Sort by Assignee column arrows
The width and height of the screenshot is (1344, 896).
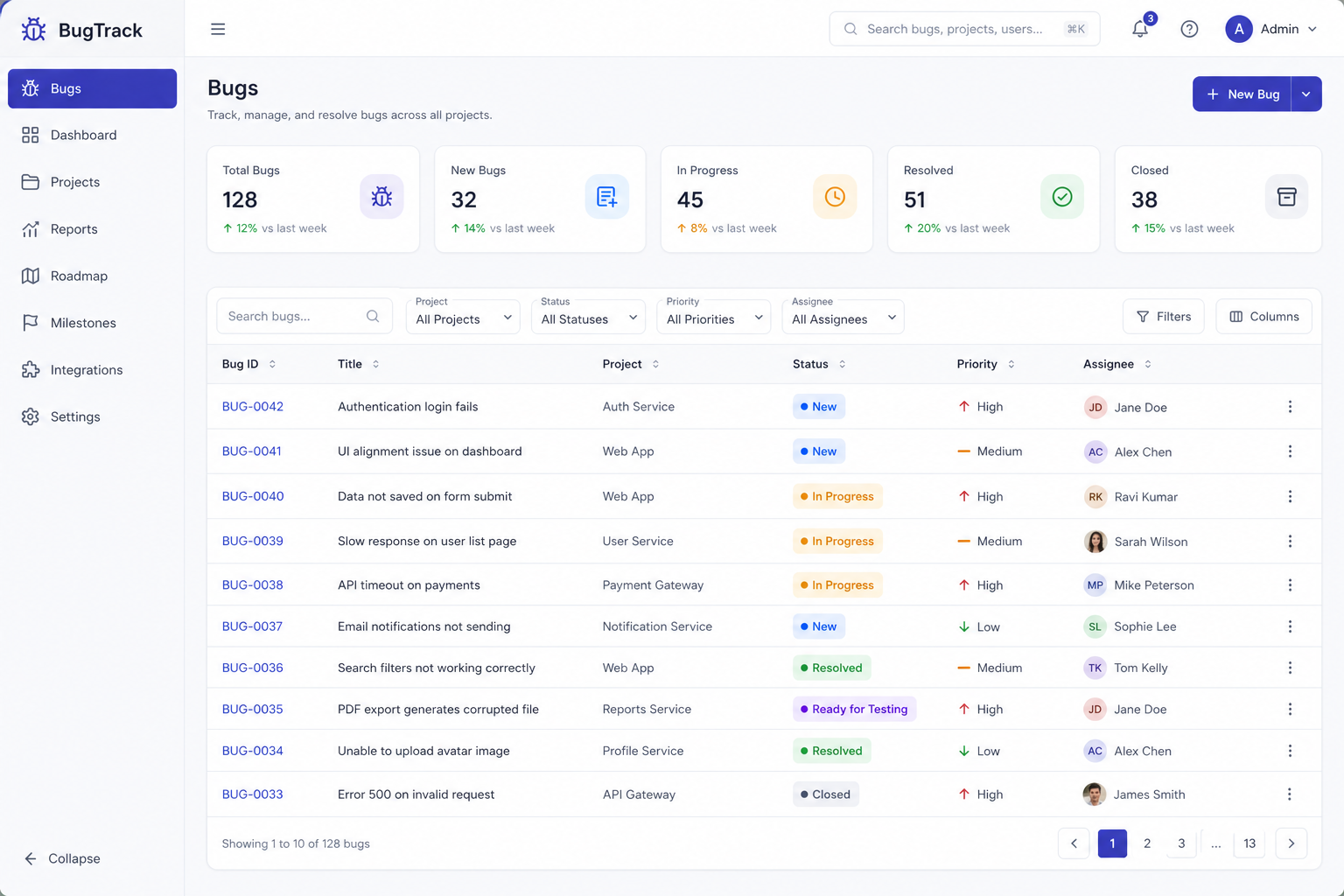click(1148, 364)
